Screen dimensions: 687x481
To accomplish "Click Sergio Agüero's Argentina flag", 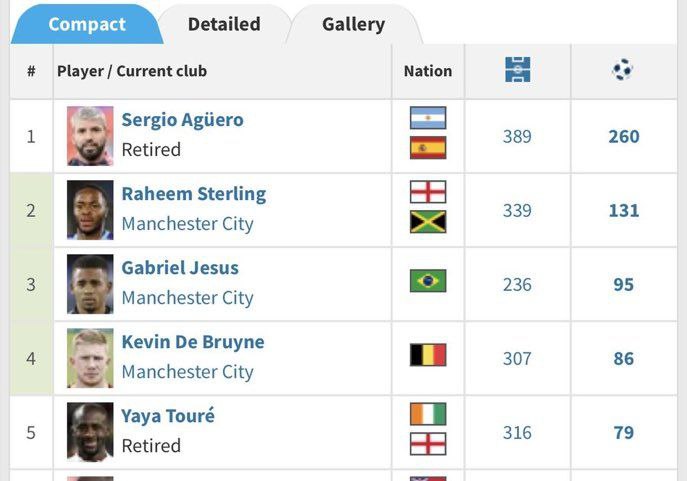I will [x=428, y=119].
